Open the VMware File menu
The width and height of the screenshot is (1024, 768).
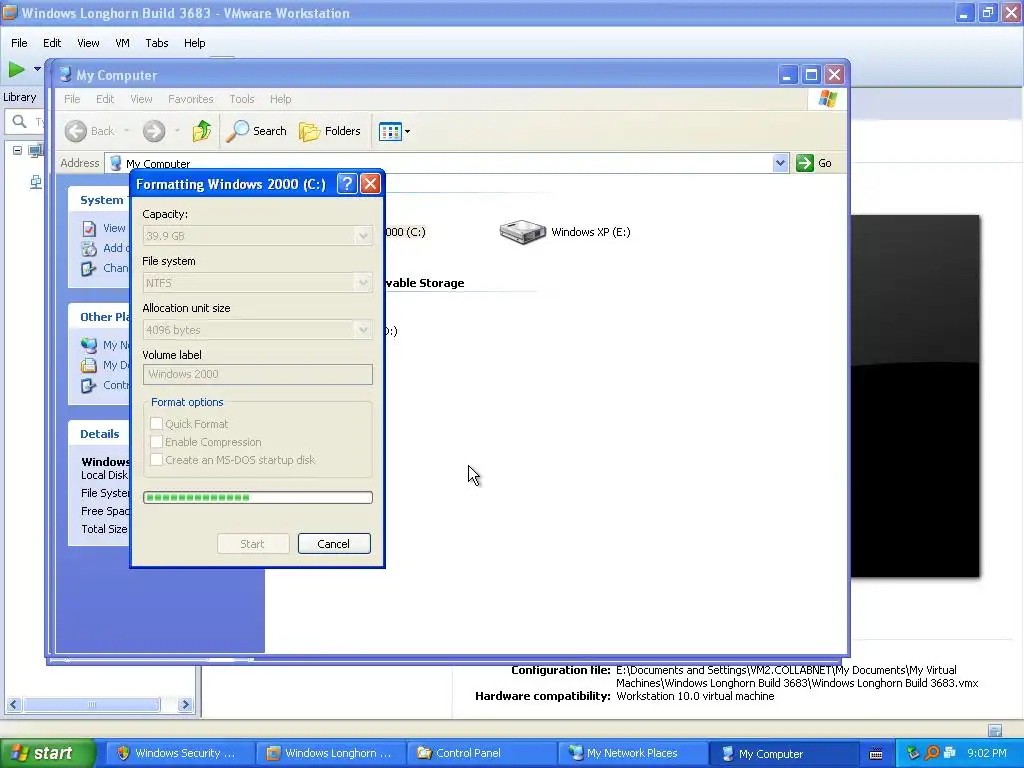19,43
